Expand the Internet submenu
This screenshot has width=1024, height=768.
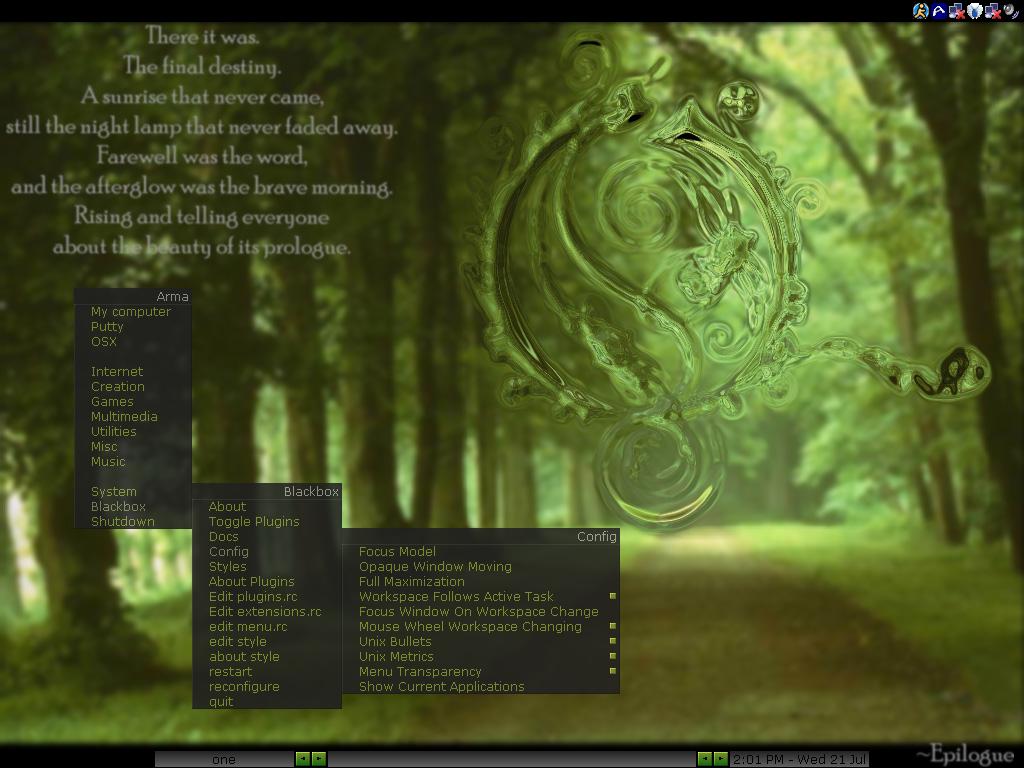point(117,372)
